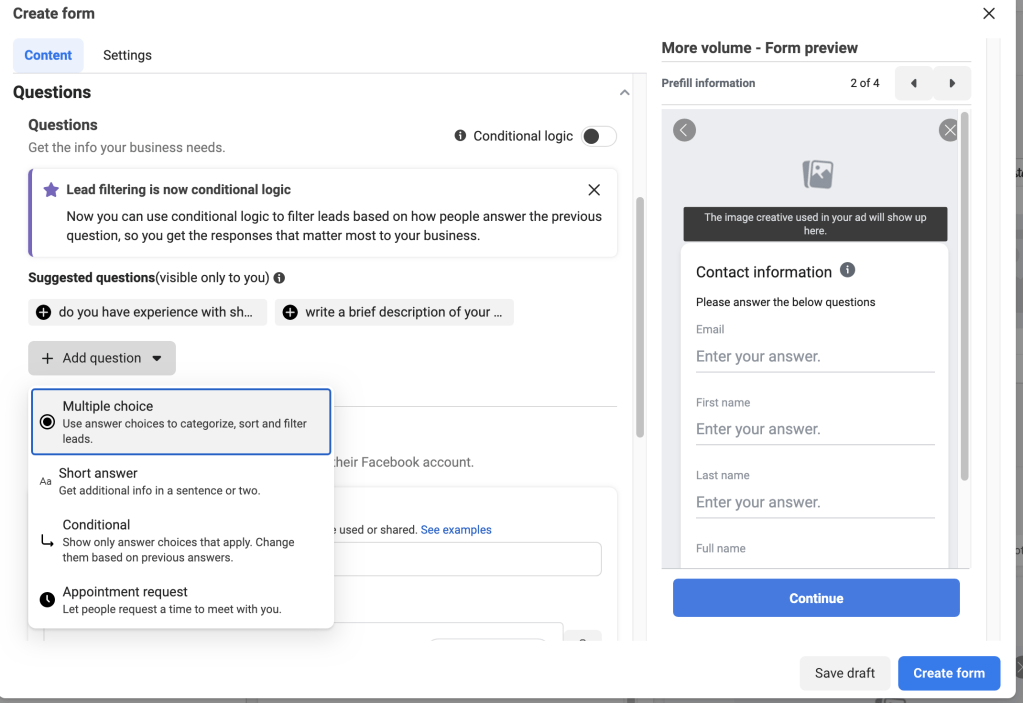Collapse the Questions section chevron
This screenshot has height=703, width=1023.
click(625, 93)
